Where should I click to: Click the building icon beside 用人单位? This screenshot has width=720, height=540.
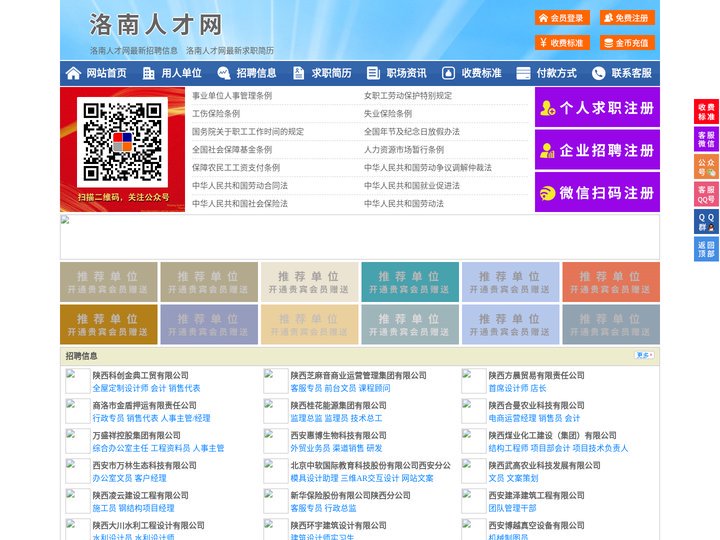point(148,73)
